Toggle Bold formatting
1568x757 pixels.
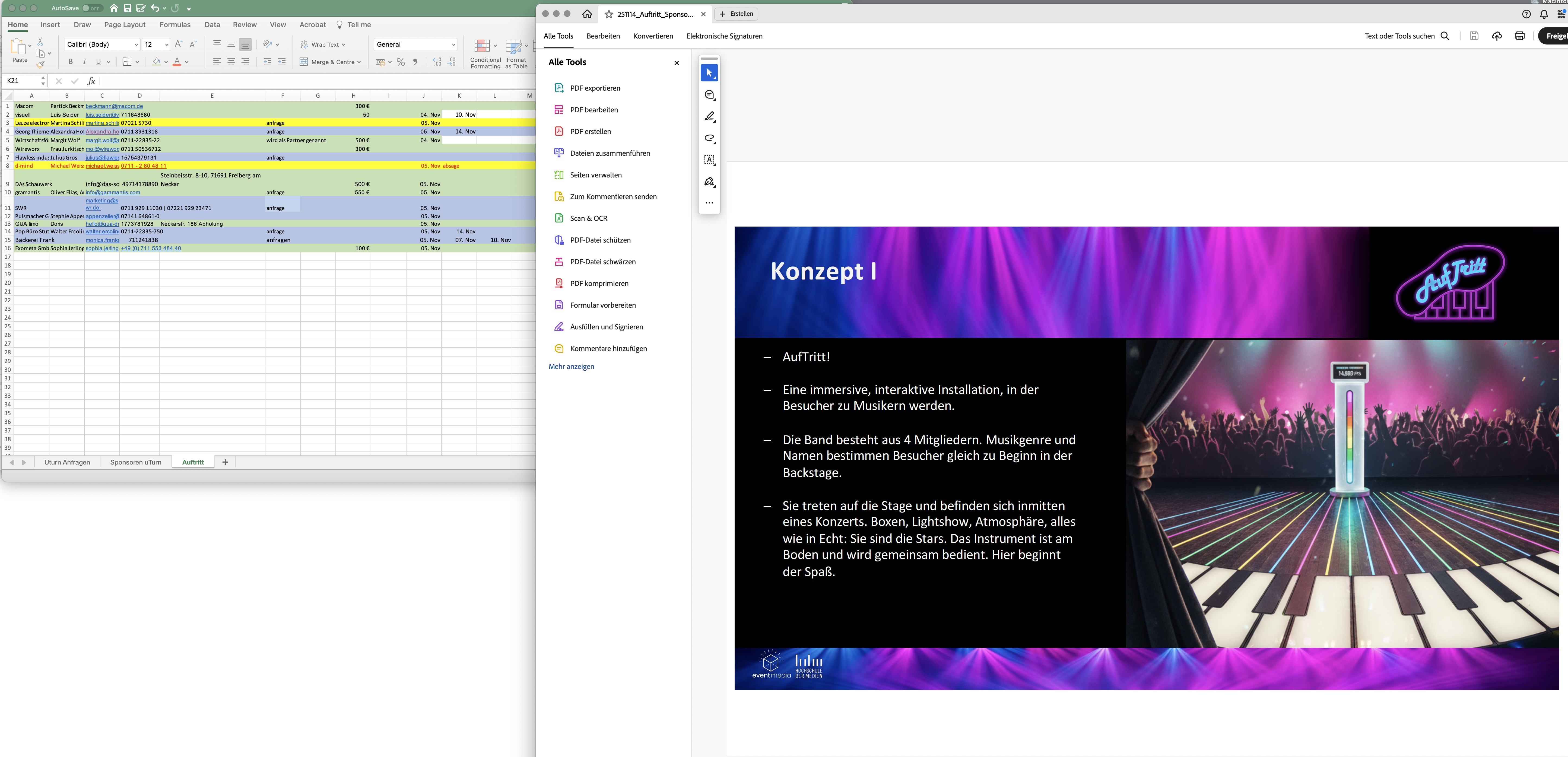click(x=71, y=62)
